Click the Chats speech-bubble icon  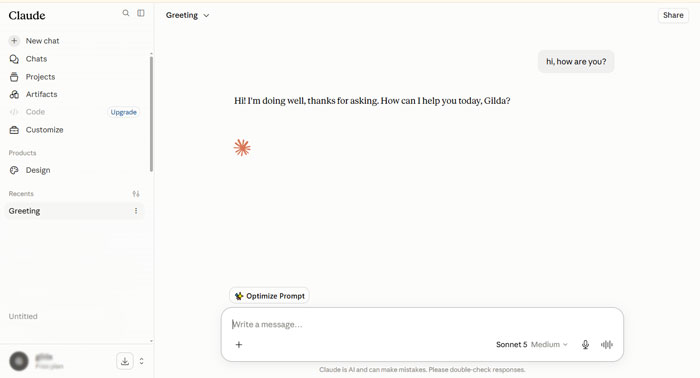click(x=14, y=59)
